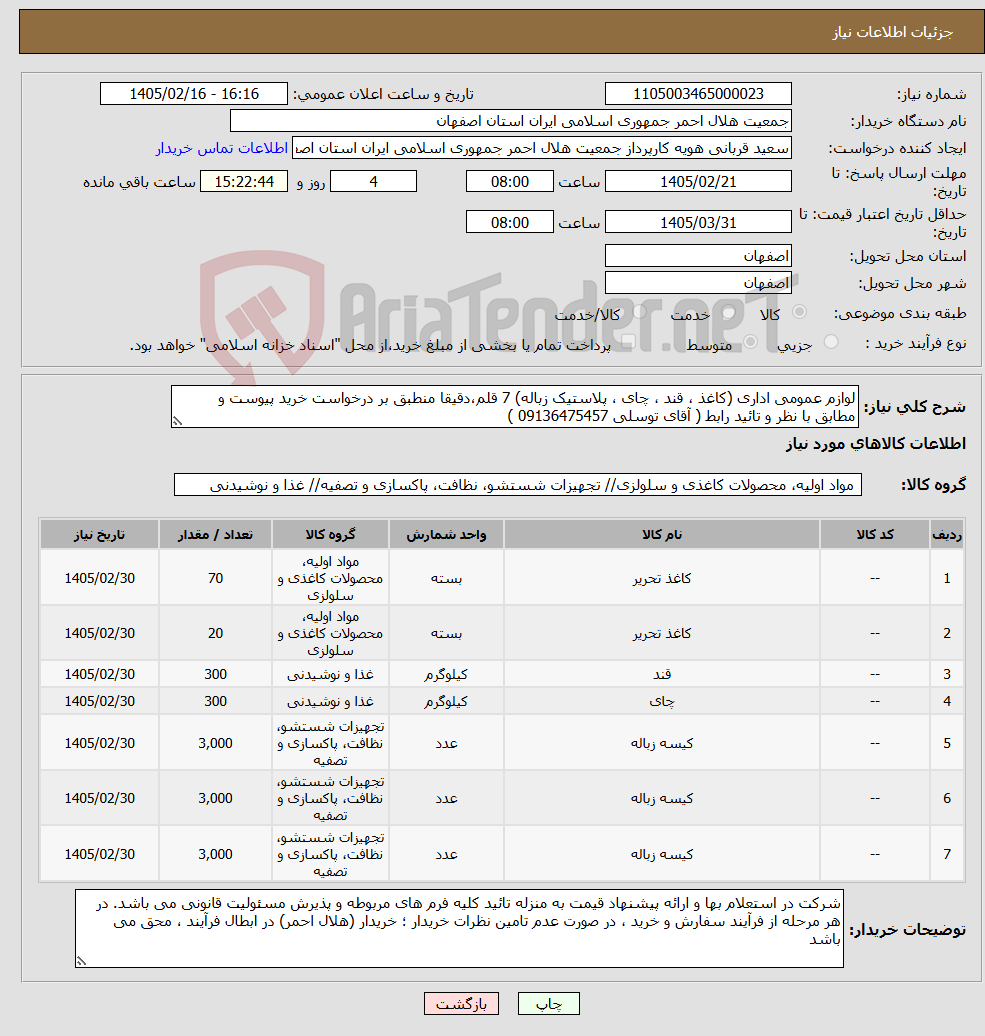985x1036 pixels.
Task: Toggle the treasury bonds payment checkbox
Action: [x=629, y=342]
